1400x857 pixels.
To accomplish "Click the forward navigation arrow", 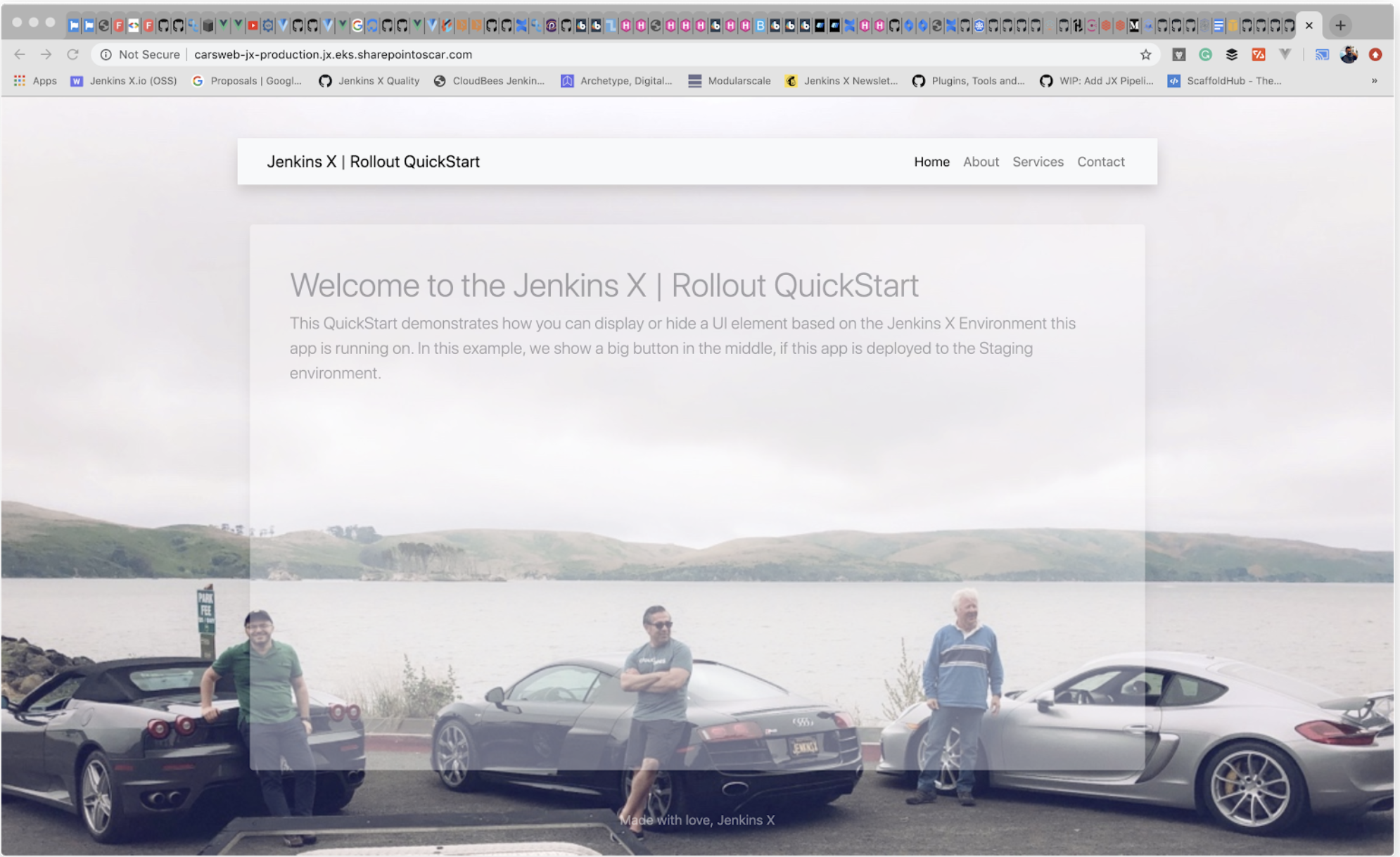I will 46,54.
